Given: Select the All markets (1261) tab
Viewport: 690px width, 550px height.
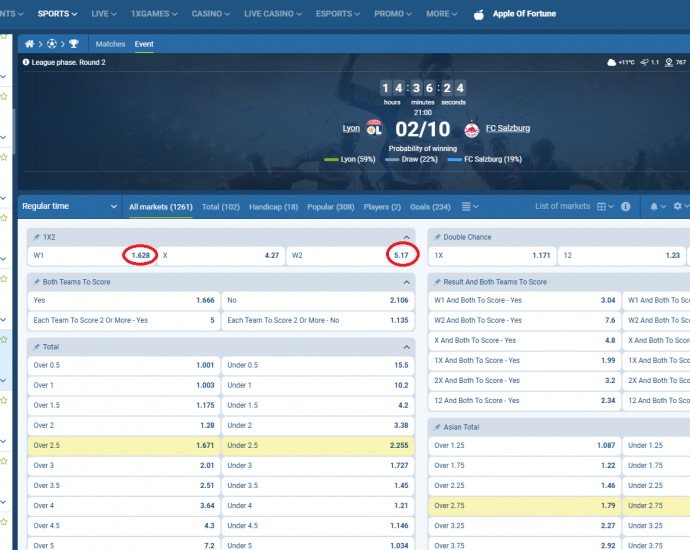Looking at the screenshot, I should (161, 207).
